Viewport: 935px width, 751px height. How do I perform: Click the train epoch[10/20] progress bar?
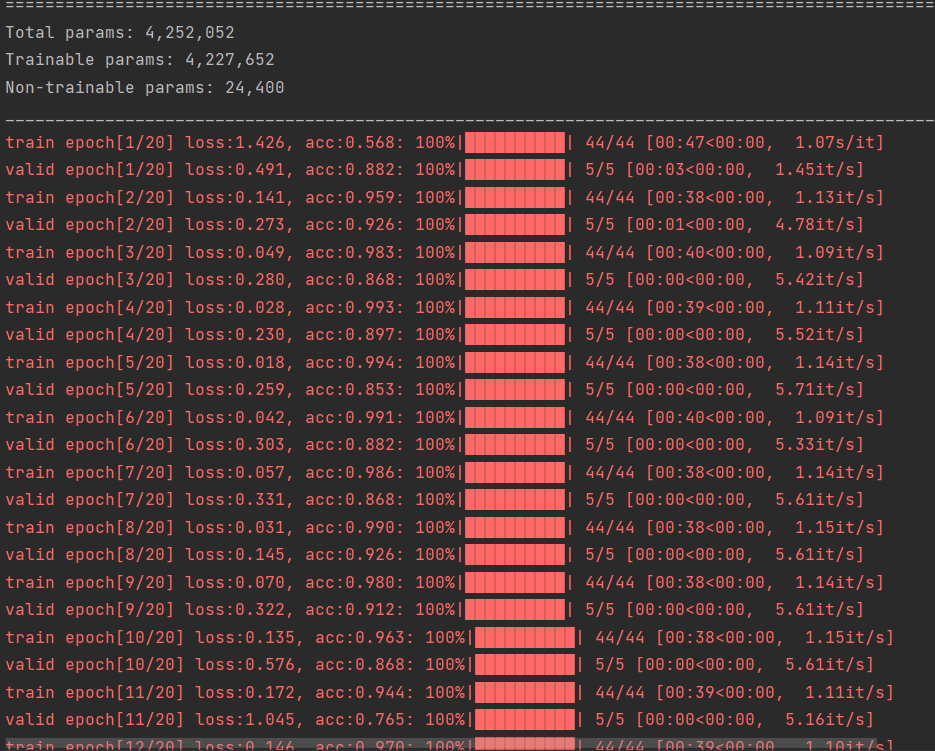click(x=525, y=638)
